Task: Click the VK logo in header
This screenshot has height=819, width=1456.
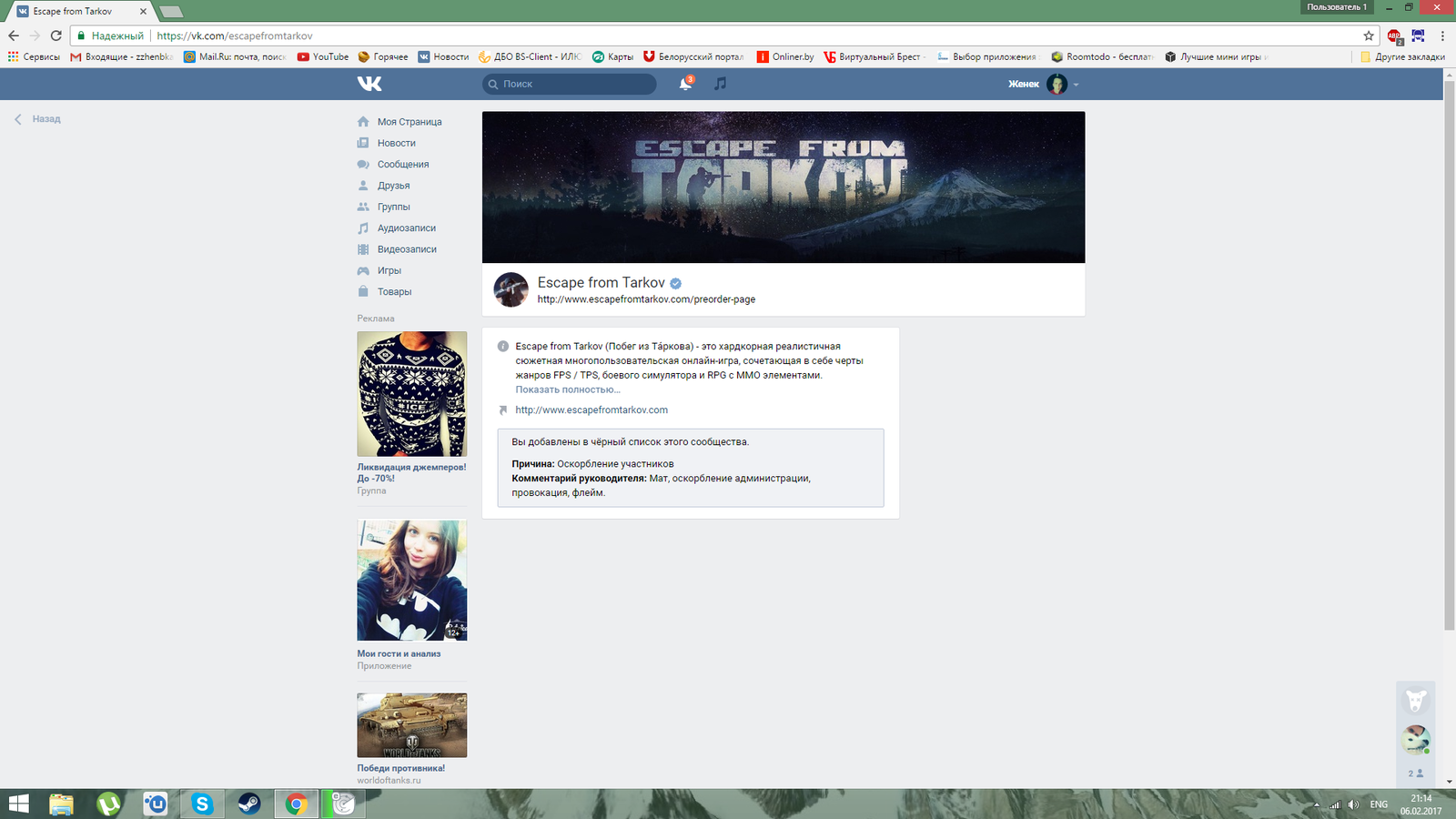Action: click(369, 84)
